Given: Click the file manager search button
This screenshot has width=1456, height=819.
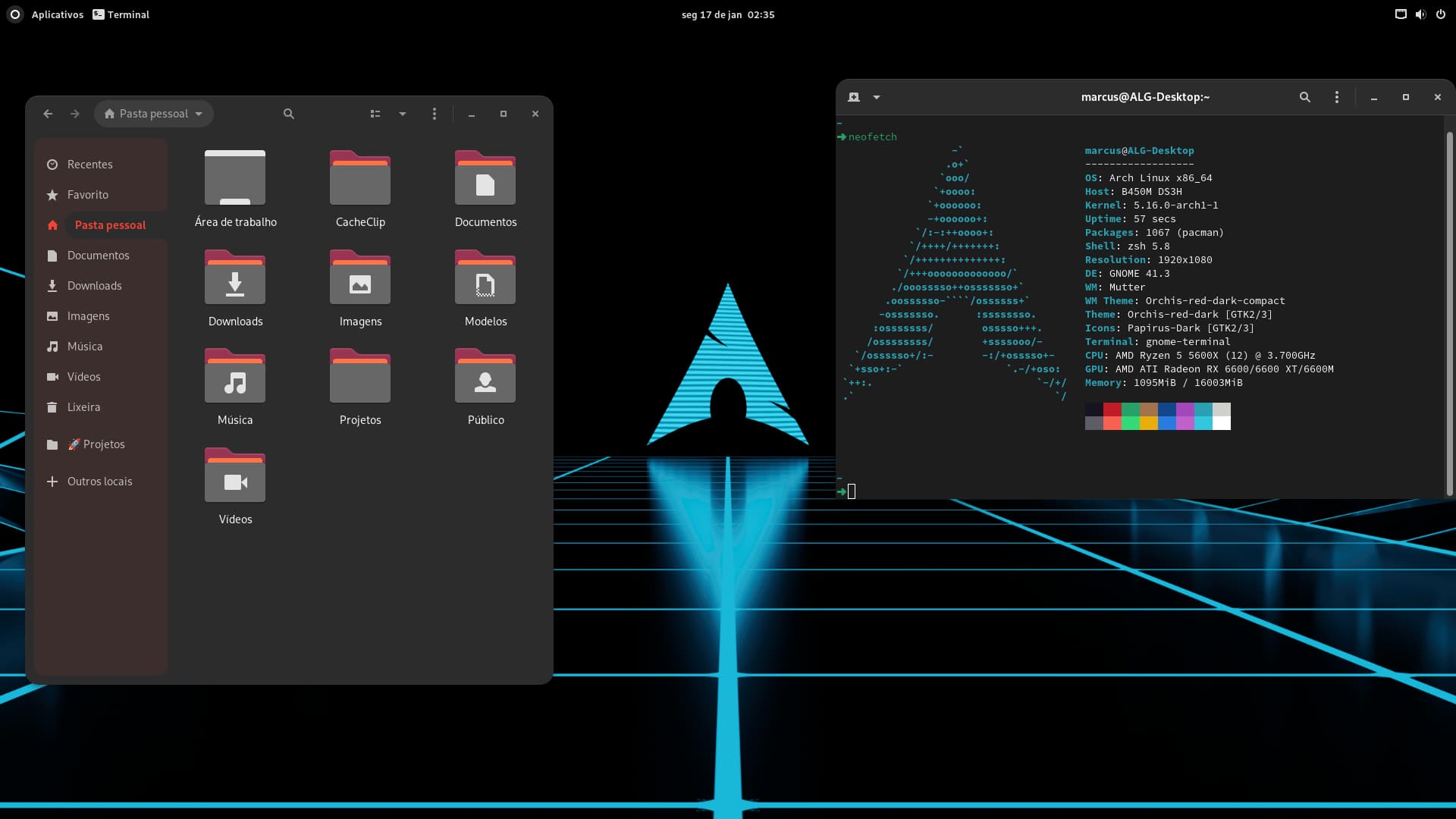Looking at the screenshot, I should [x=289, y=113].
